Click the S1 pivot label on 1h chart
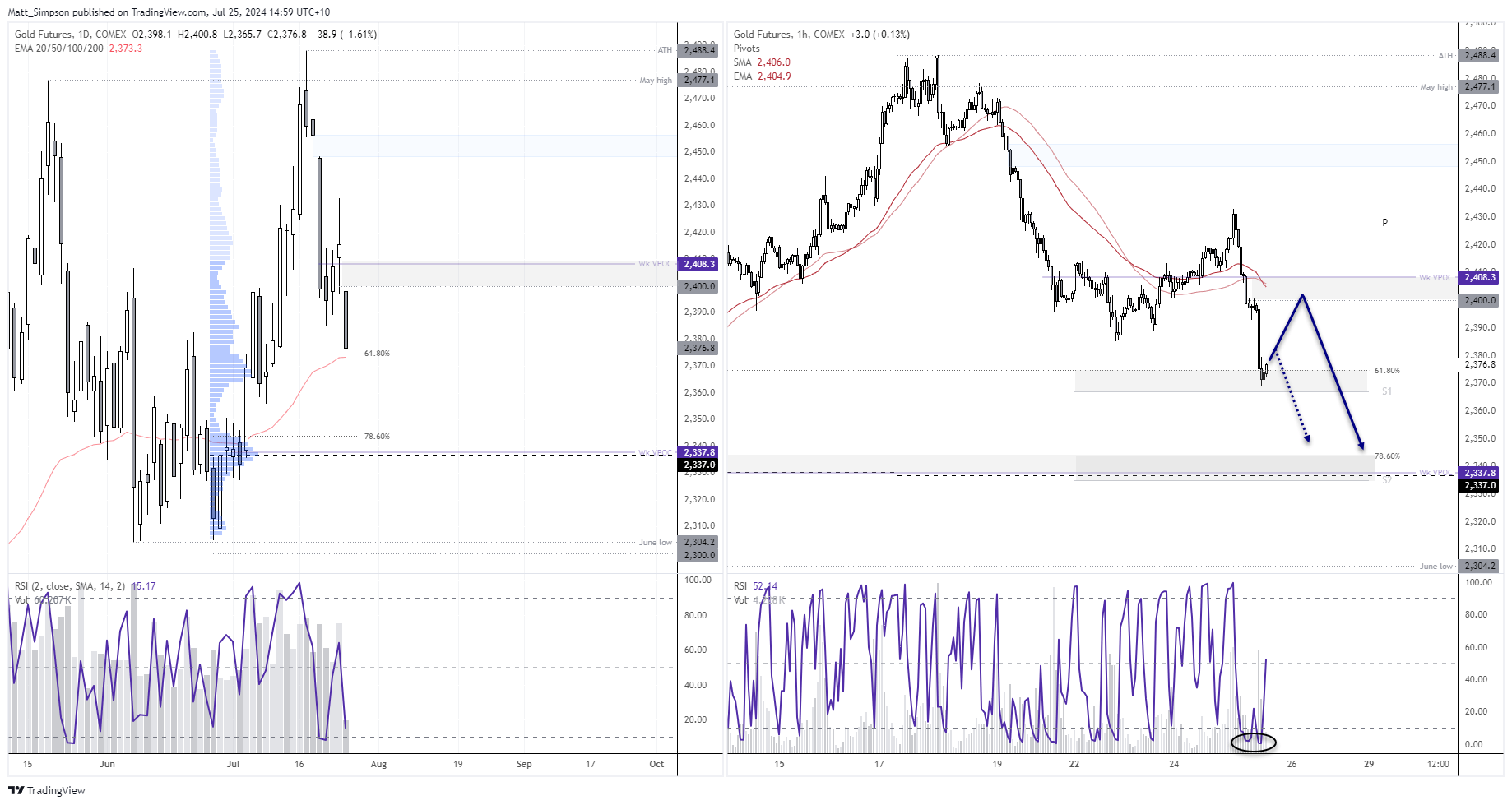This screenshot has height=805, width=1512. [1387, 391]
